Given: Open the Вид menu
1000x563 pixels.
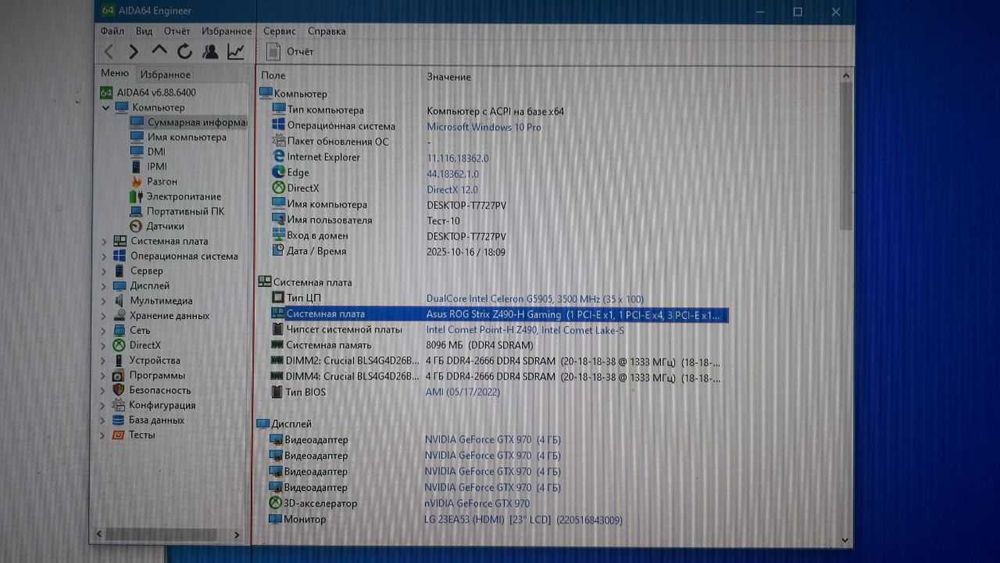Looking at the screenshot, I should tap(144, 31).
